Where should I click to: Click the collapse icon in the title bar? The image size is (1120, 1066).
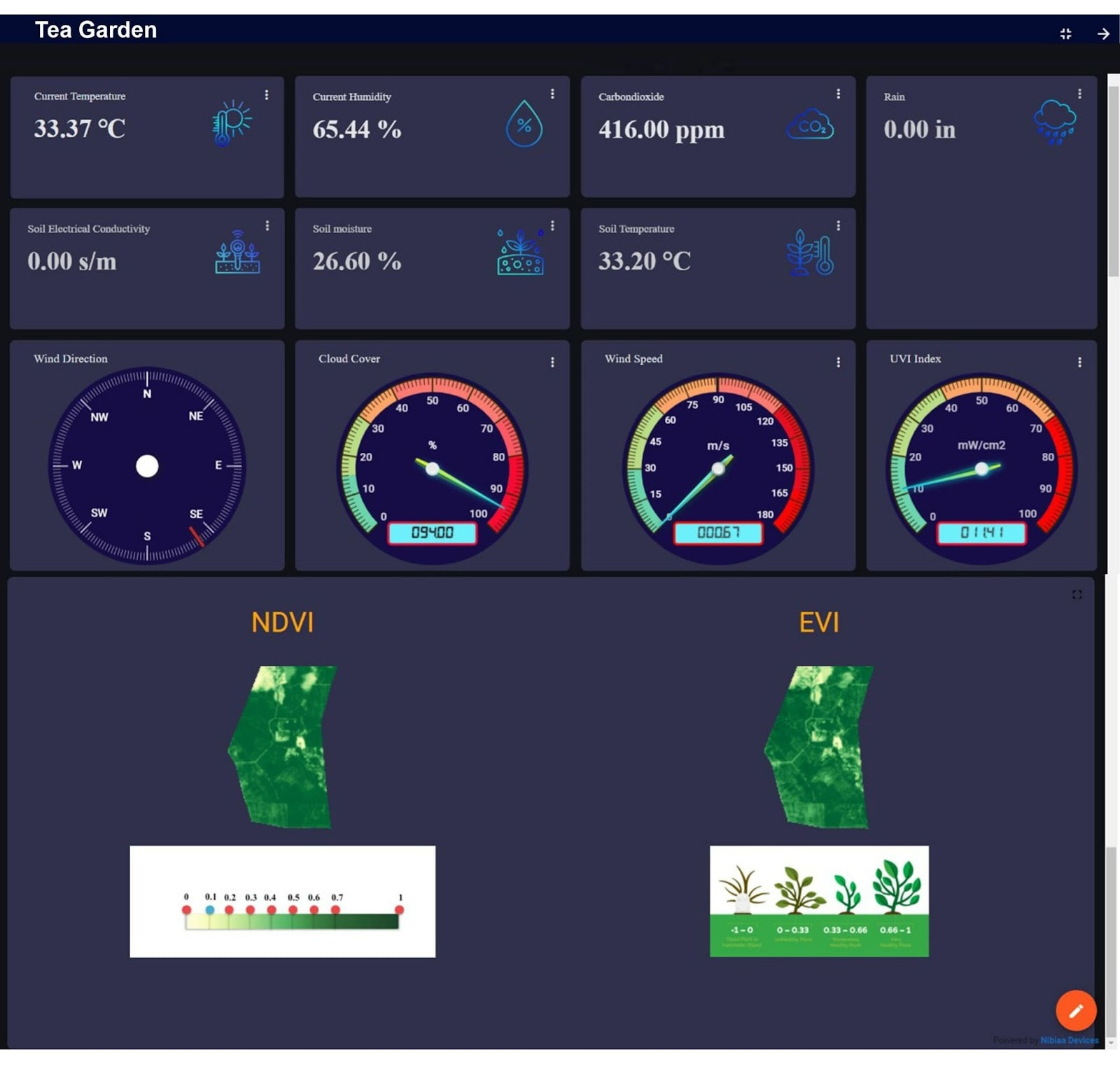pyautogui.click(x=1066, y=32)
